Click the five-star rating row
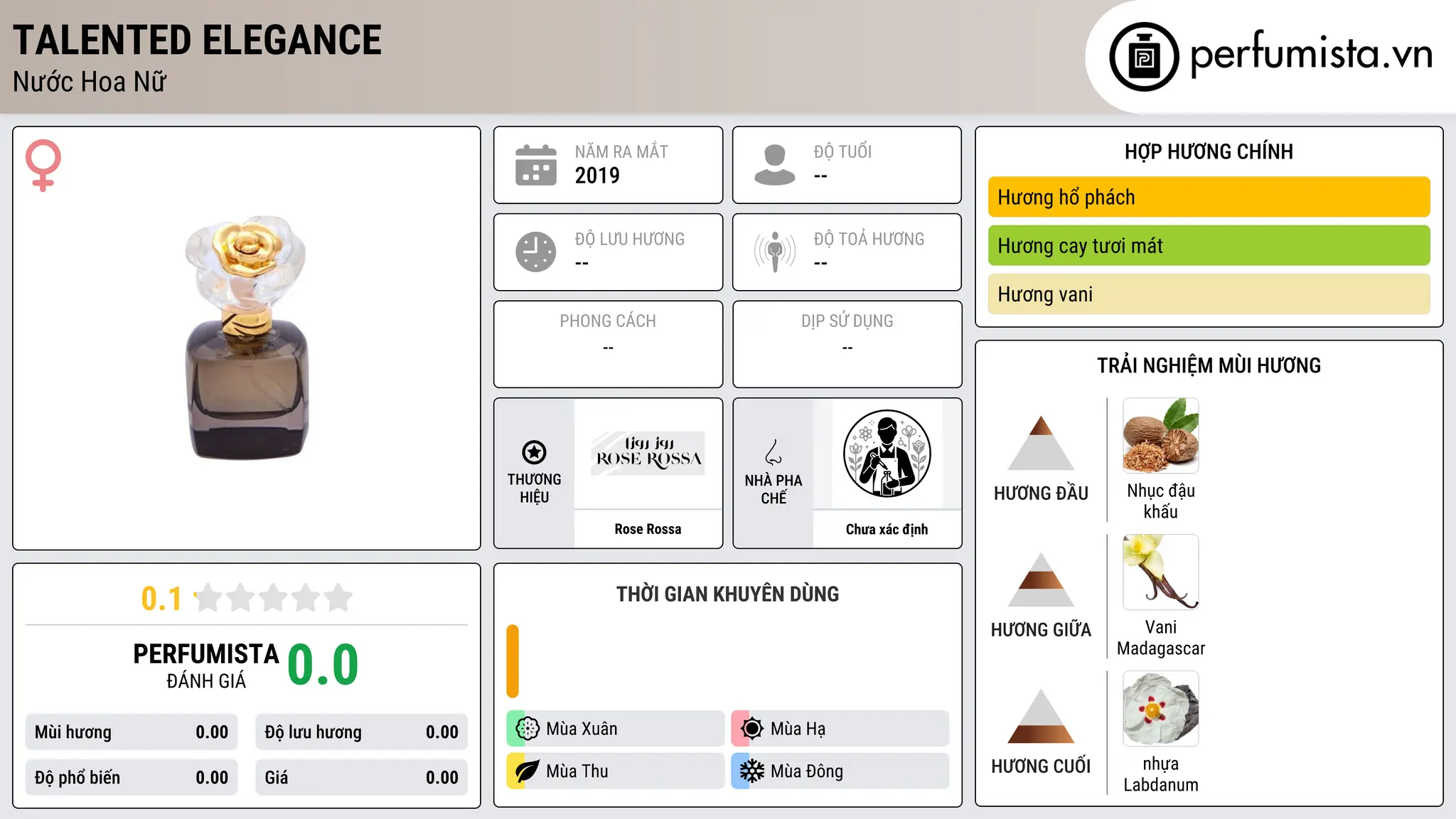 (x=274, y=598)
